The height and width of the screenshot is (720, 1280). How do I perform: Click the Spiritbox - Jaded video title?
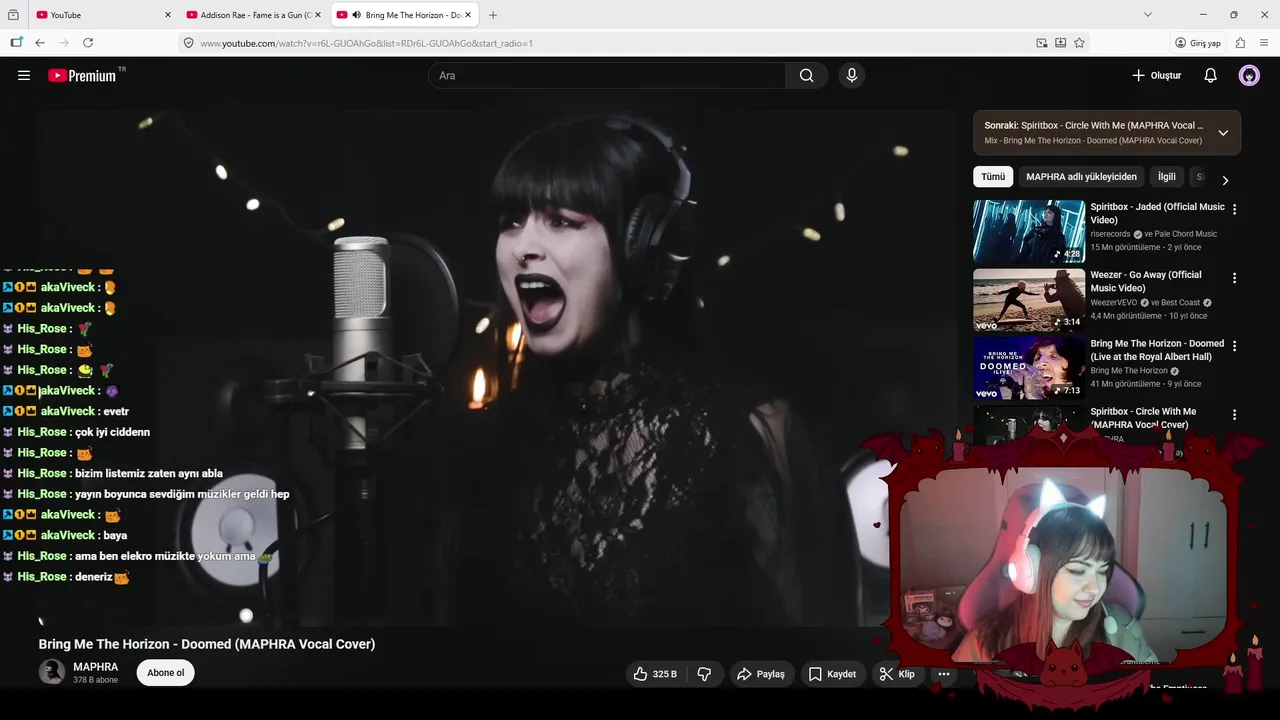coord(1157,213)
